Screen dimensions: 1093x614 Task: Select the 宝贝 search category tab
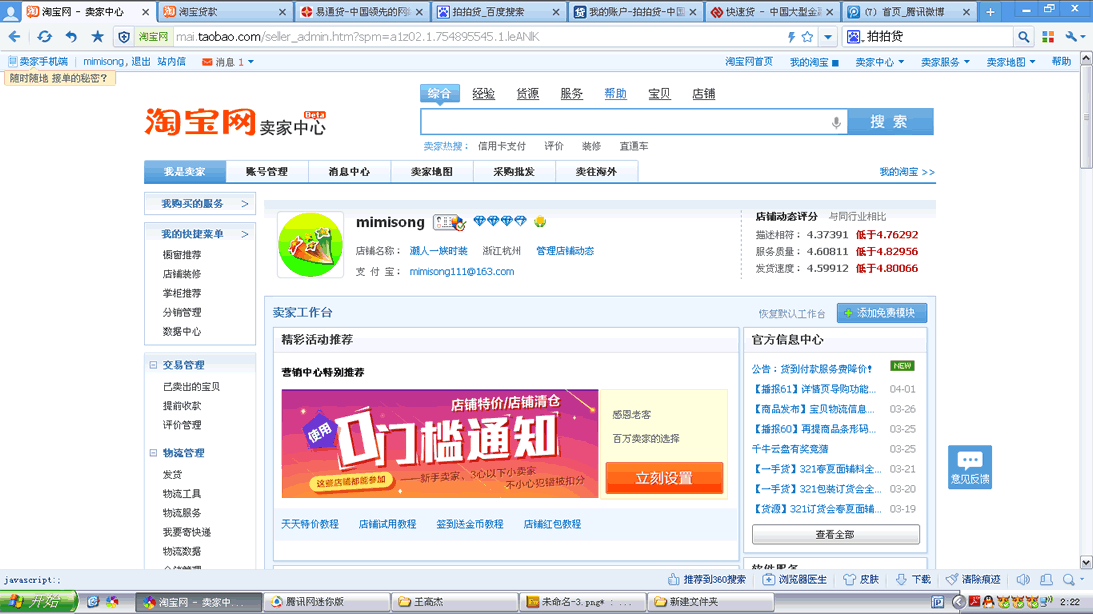tap(659, 94)
